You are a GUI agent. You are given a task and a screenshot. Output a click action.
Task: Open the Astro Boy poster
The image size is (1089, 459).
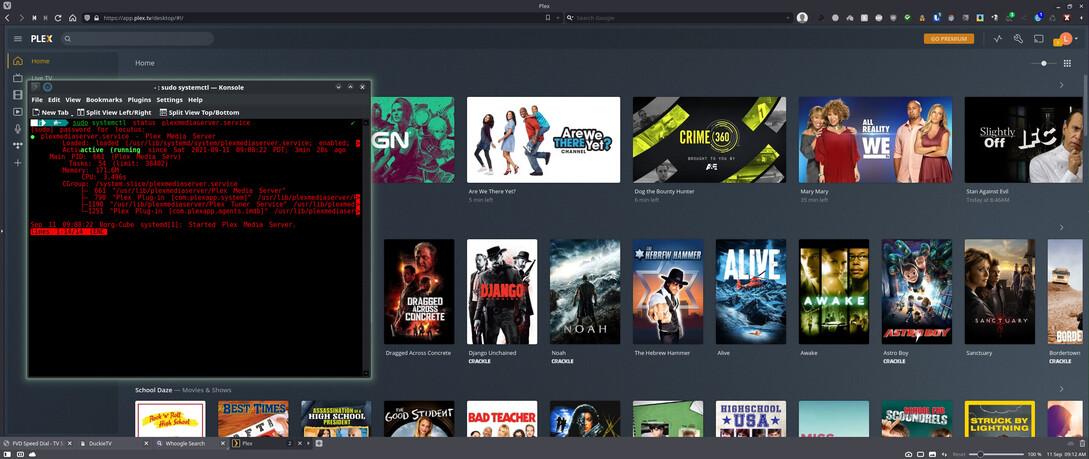(x=917, y=292)
